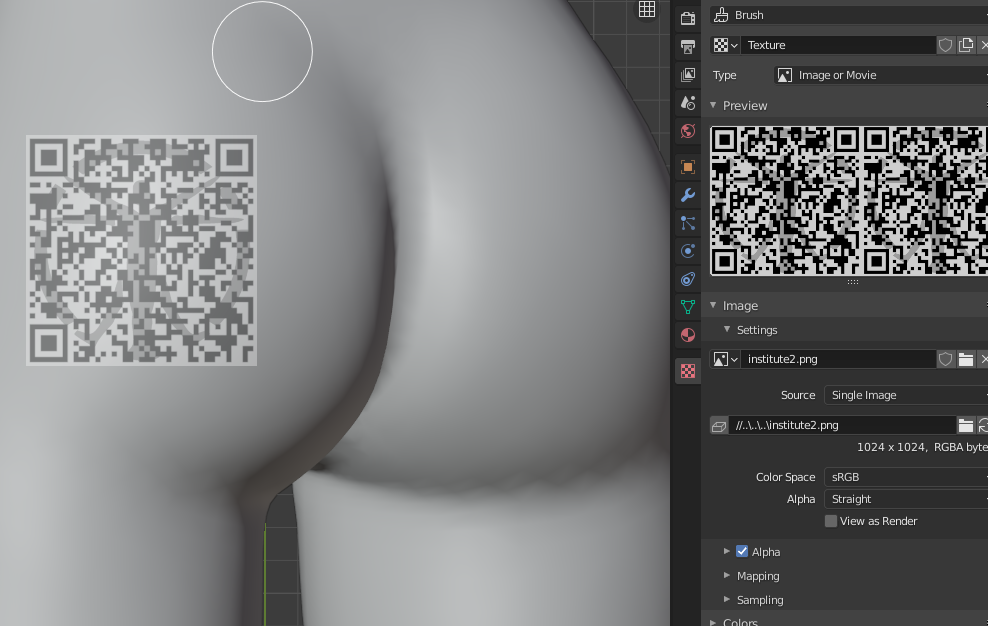988x626 pixels.
Task: Open the Alpha mode dropdown set to Straight
Action: 906,499
